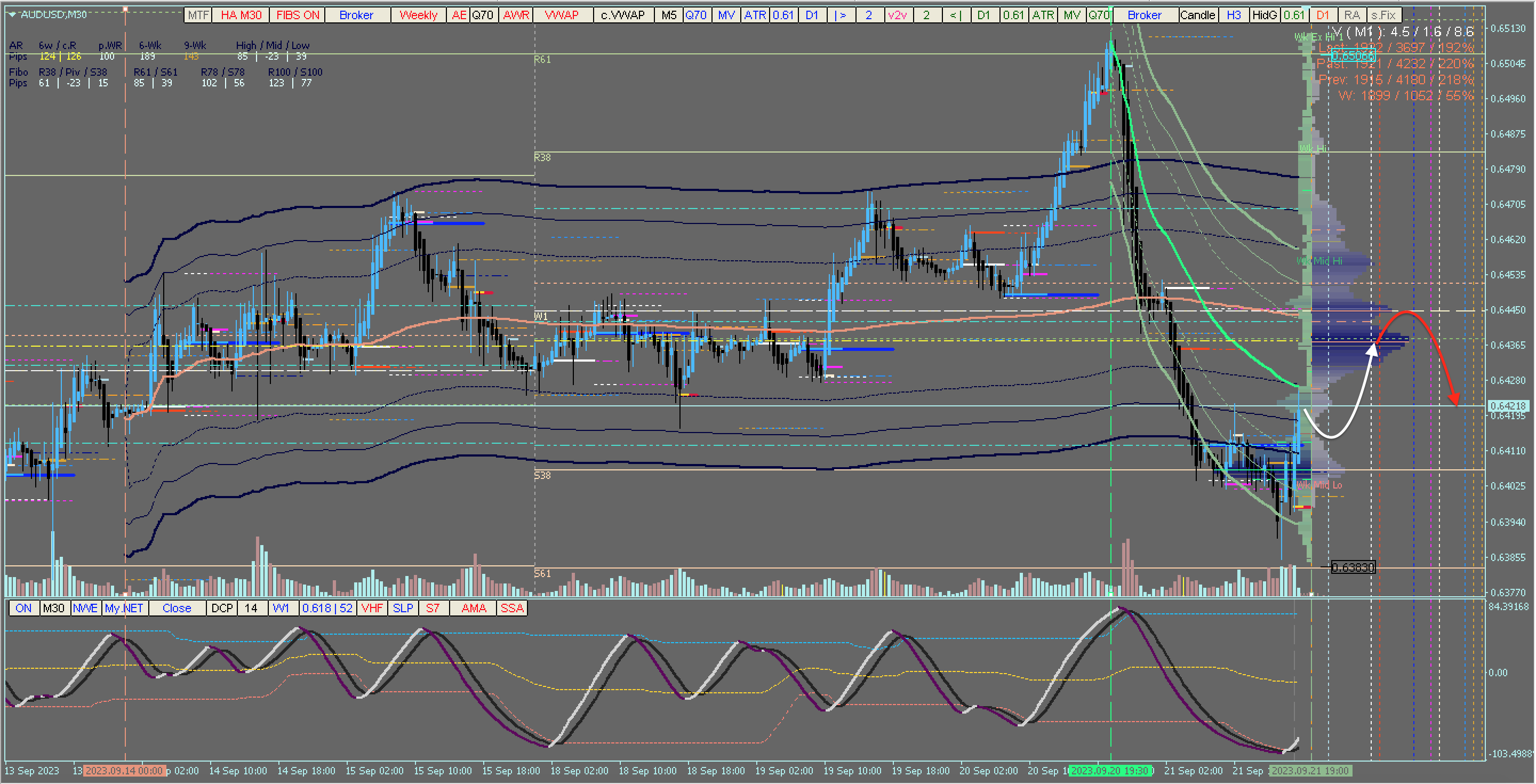Click the 0.63830 price label box
This screenshot has width=1536, height=784.
coord(1353,567)
